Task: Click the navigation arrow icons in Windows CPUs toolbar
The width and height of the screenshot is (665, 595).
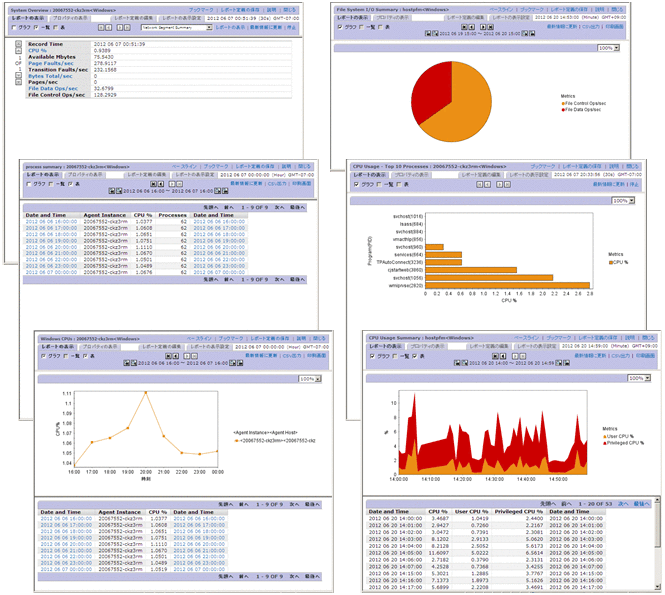Action: coord(187,354)
